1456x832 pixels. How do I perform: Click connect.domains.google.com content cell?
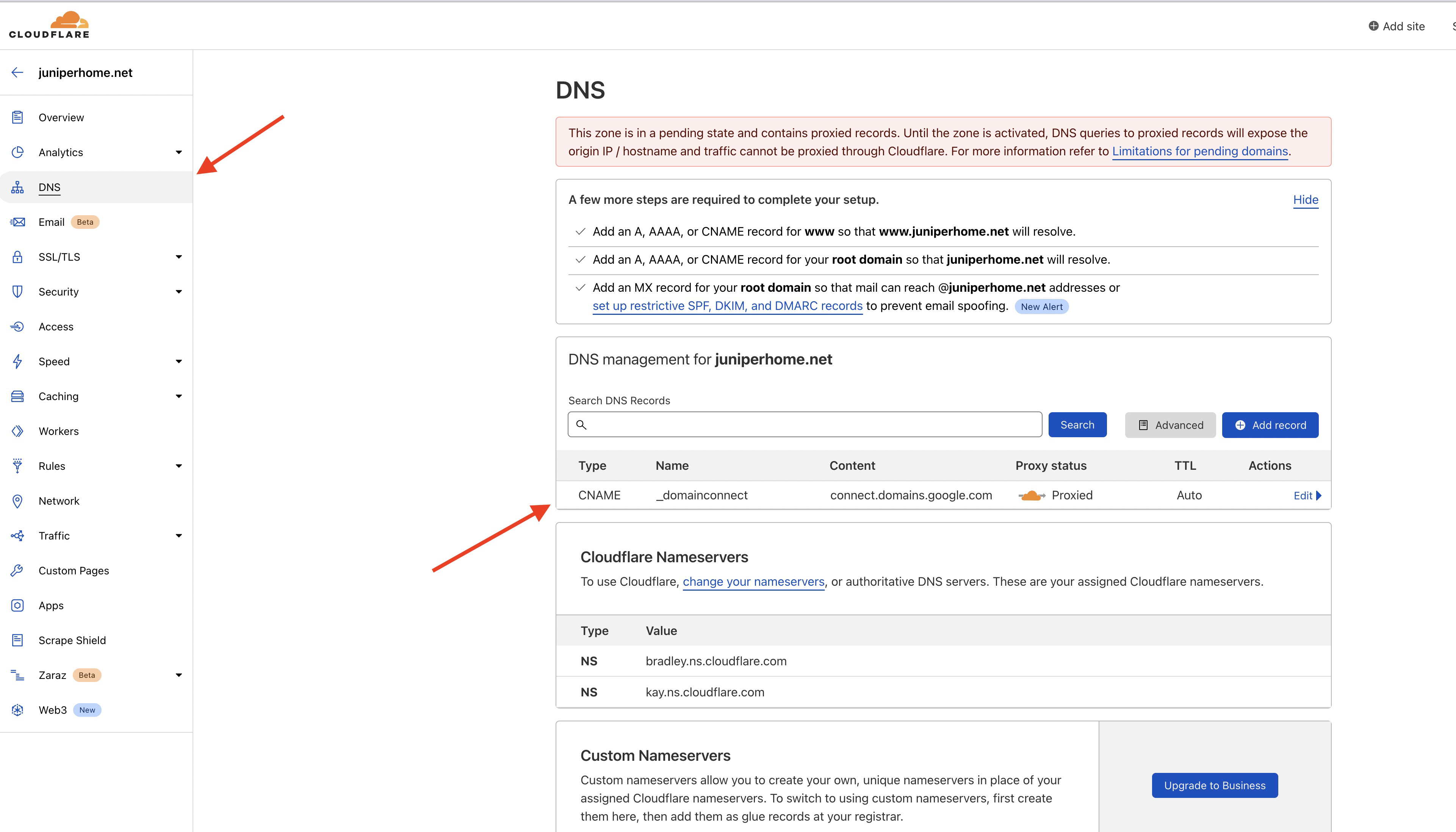pyautogui.click(x=911, y=495)
